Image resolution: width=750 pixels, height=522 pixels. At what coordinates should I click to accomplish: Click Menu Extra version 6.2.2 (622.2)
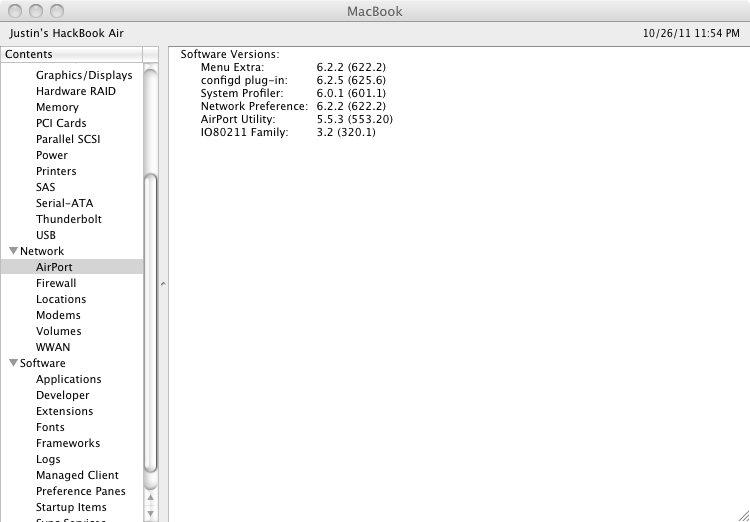point(351,67)
